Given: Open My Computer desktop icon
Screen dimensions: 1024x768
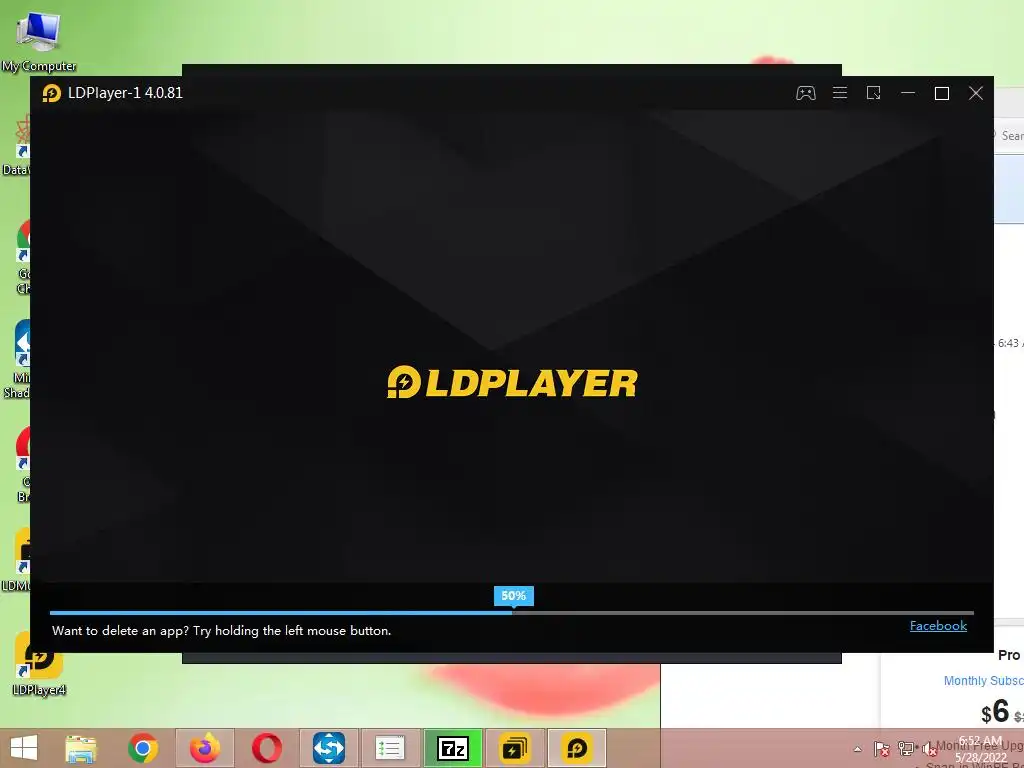Looking at the screenshot, I should point(39,40).
